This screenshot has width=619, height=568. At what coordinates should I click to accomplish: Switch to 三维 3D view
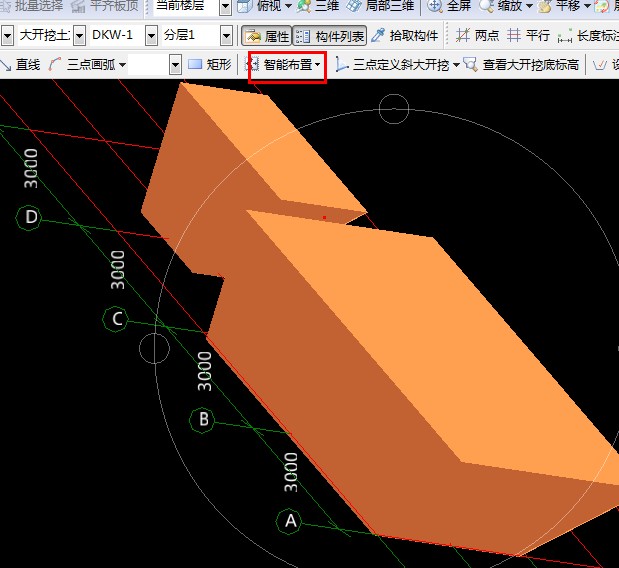click(318, 6)
